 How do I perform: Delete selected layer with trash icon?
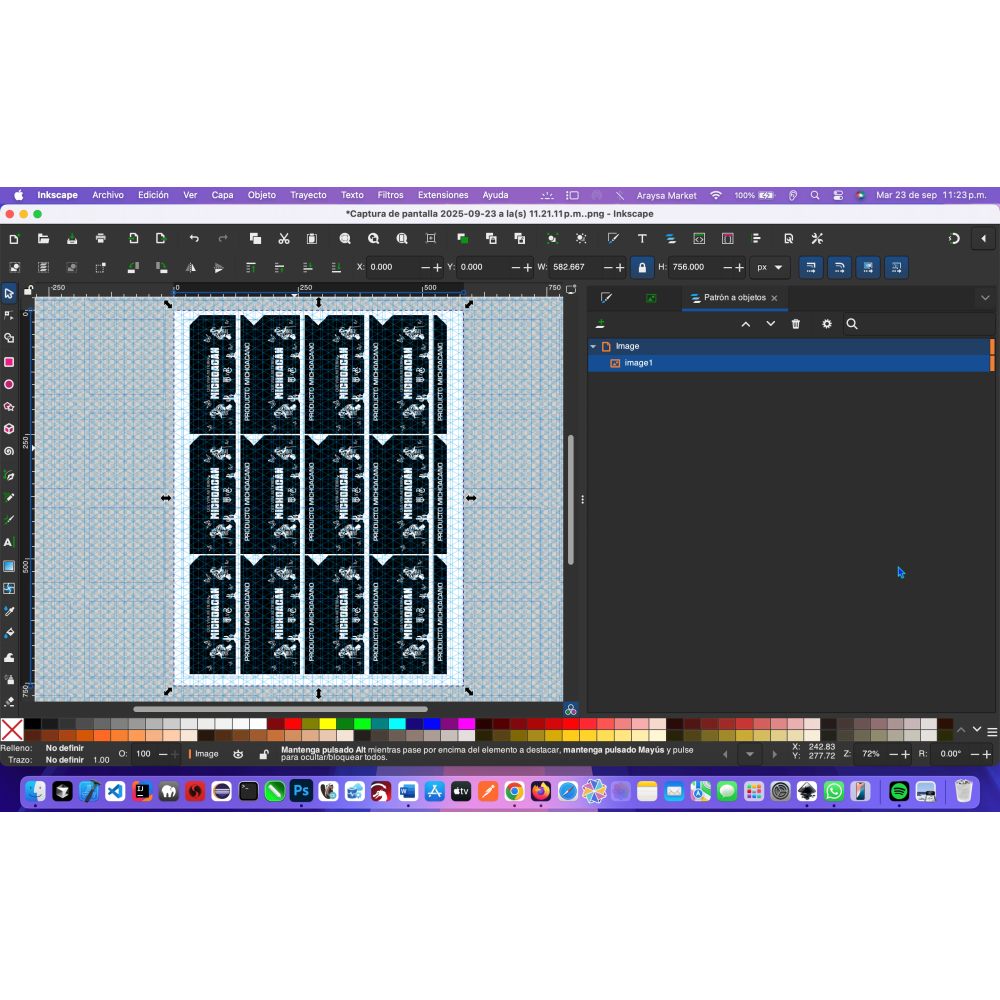click(796, 324)
